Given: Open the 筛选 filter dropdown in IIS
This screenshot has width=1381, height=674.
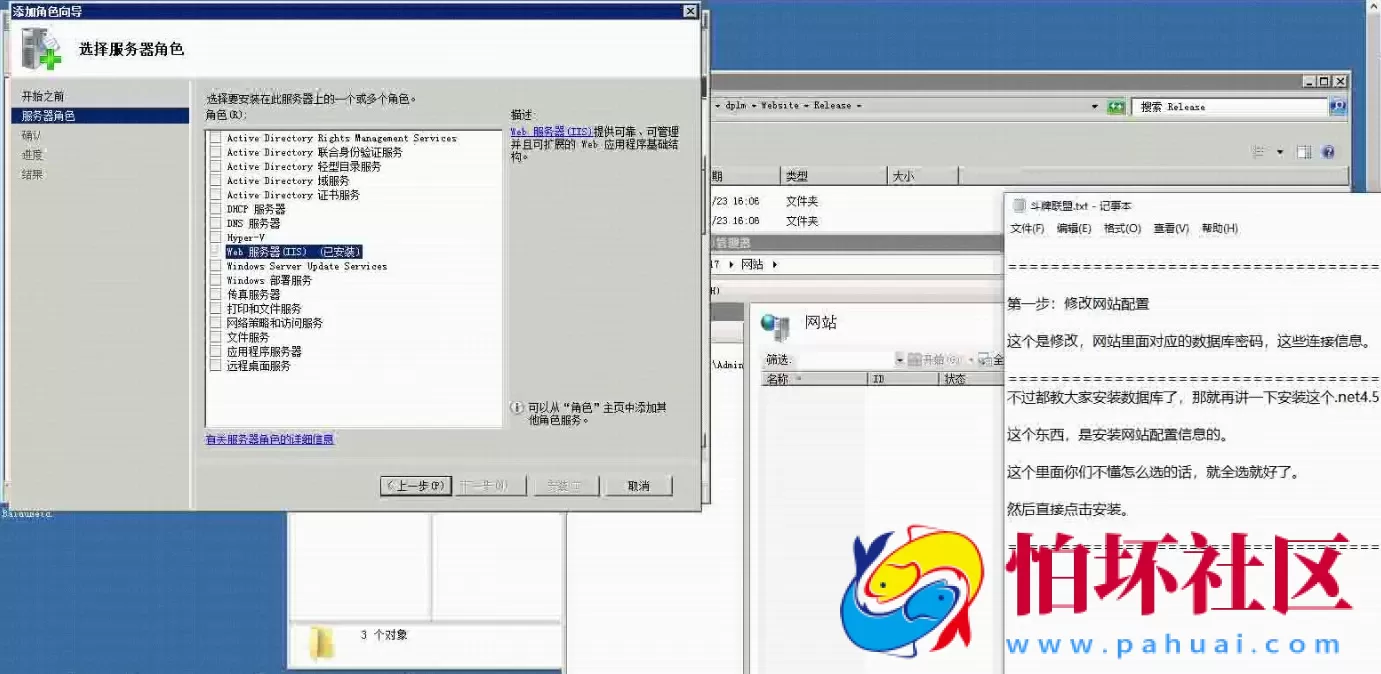Looking at the screenshot, I should point(900,360).
